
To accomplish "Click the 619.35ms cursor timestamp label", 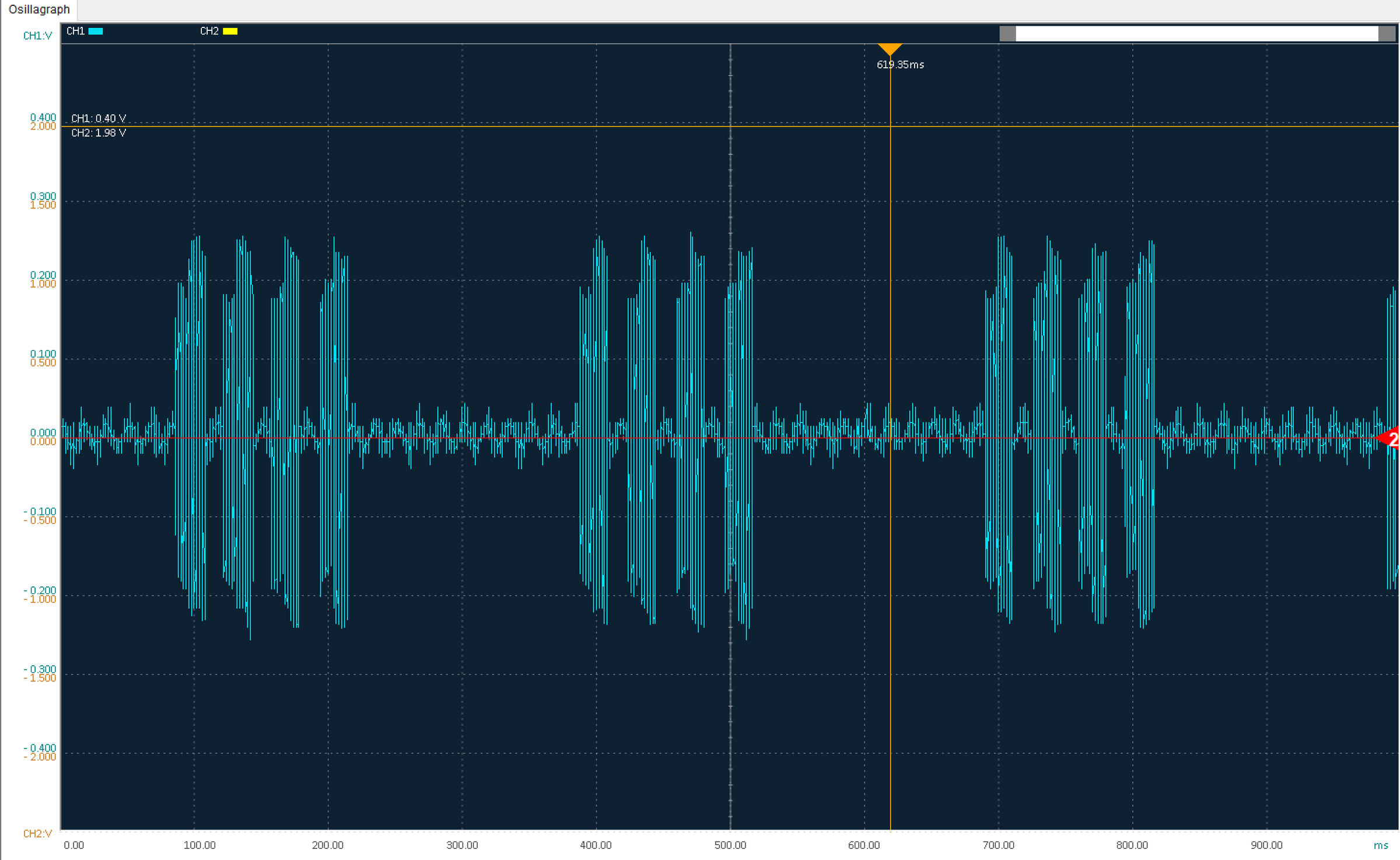I will click(900, 65).
